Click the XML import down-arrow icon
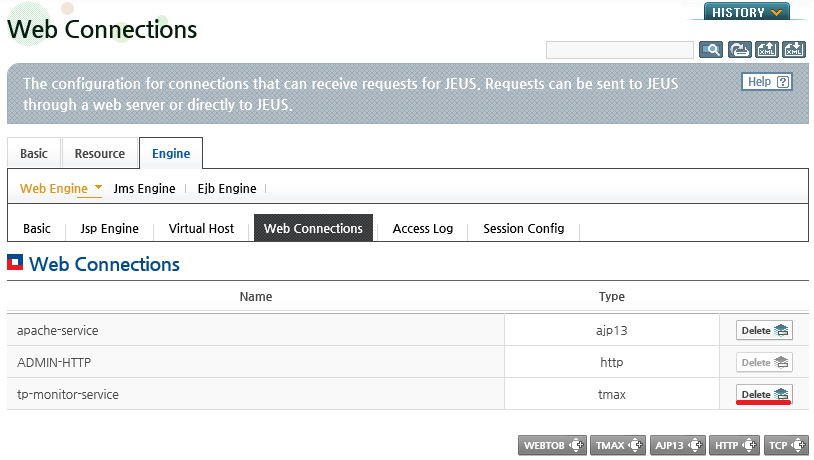The width and height of the screenshot is (814, 460). [x=794, y=50]
